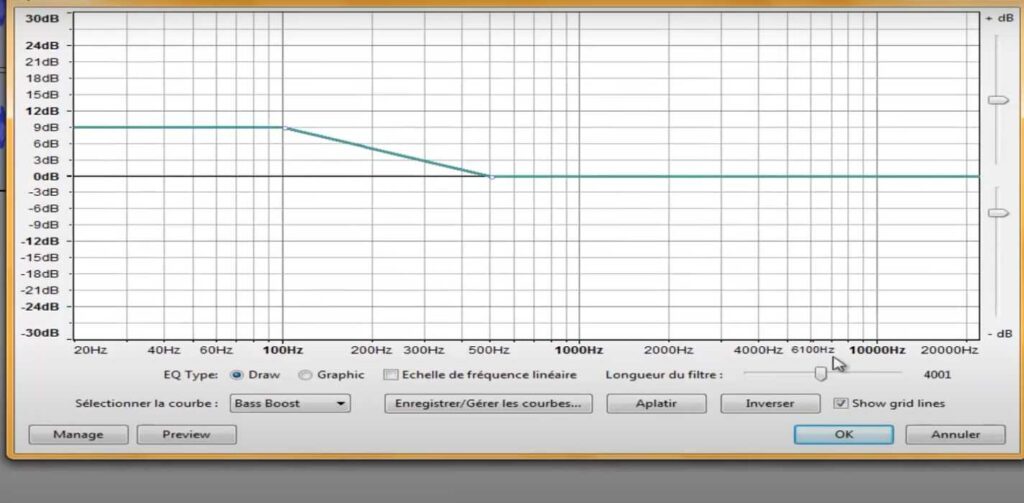
Task: Click the filter length value 4001
Action: pyautogui.click(x=937, y=375)
